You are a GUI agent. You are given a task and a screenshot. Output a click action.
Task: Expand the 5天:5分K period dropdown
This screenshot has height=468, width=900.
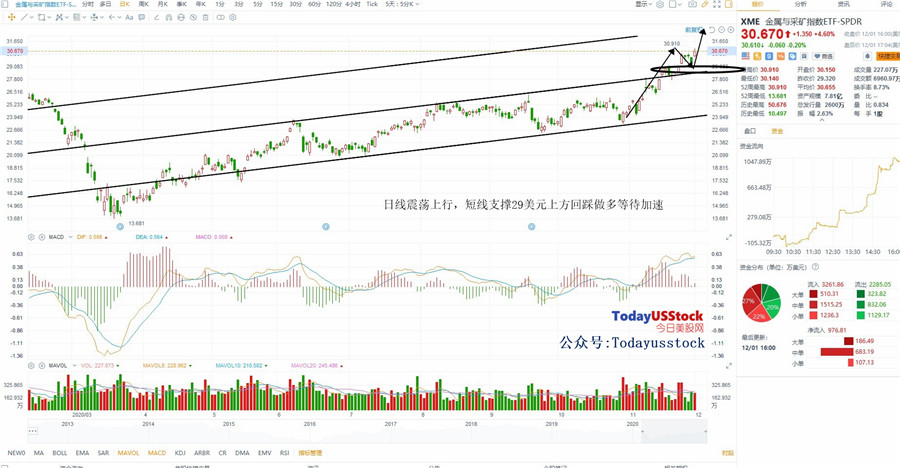402,4
